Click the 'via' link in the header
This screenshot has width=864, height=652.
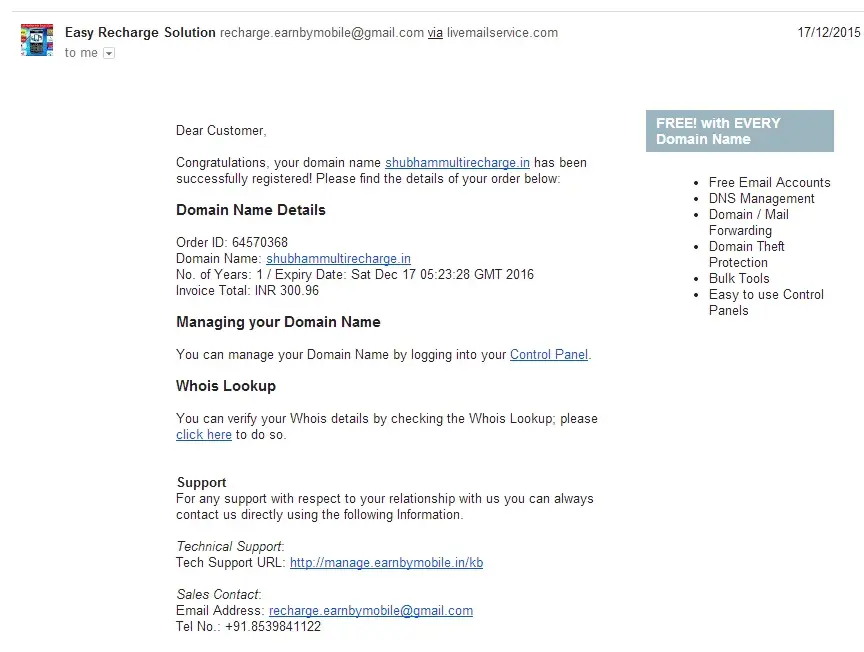click(435, 32)
